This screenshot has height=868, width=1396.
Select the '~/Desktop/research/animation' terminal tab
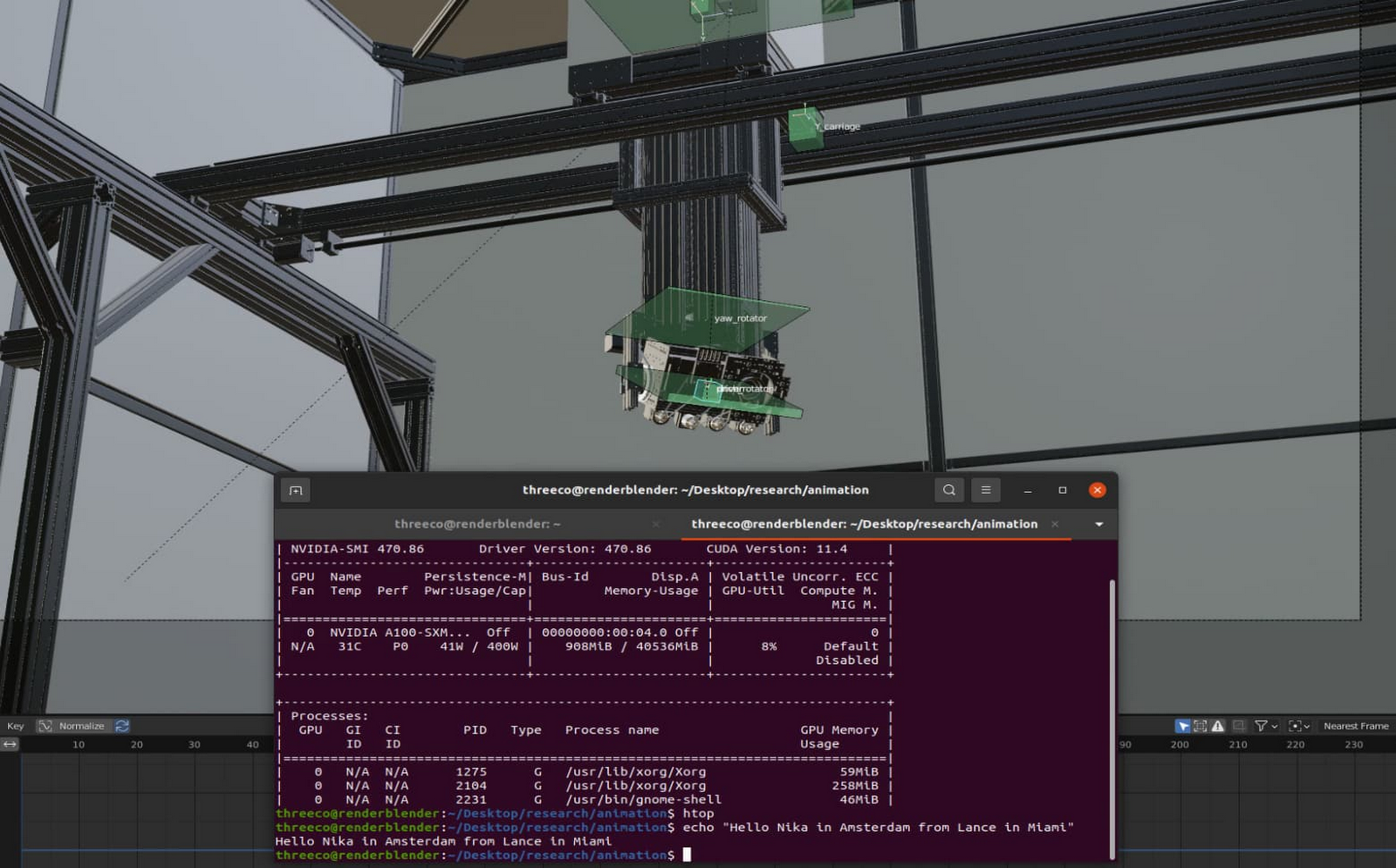[865, 524]
